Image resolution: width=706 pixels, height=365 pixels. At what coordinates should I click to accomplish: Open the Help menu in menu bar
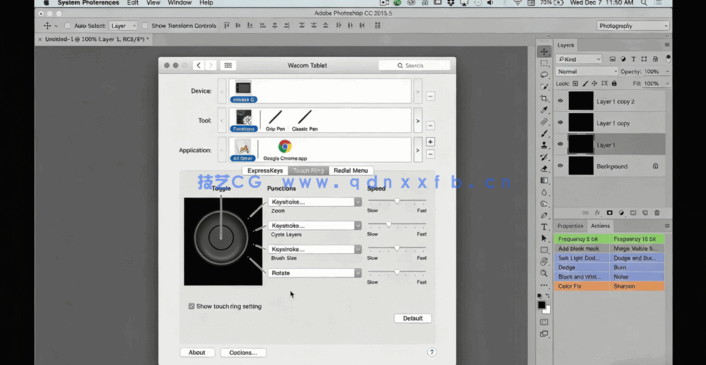click(206, 3)
